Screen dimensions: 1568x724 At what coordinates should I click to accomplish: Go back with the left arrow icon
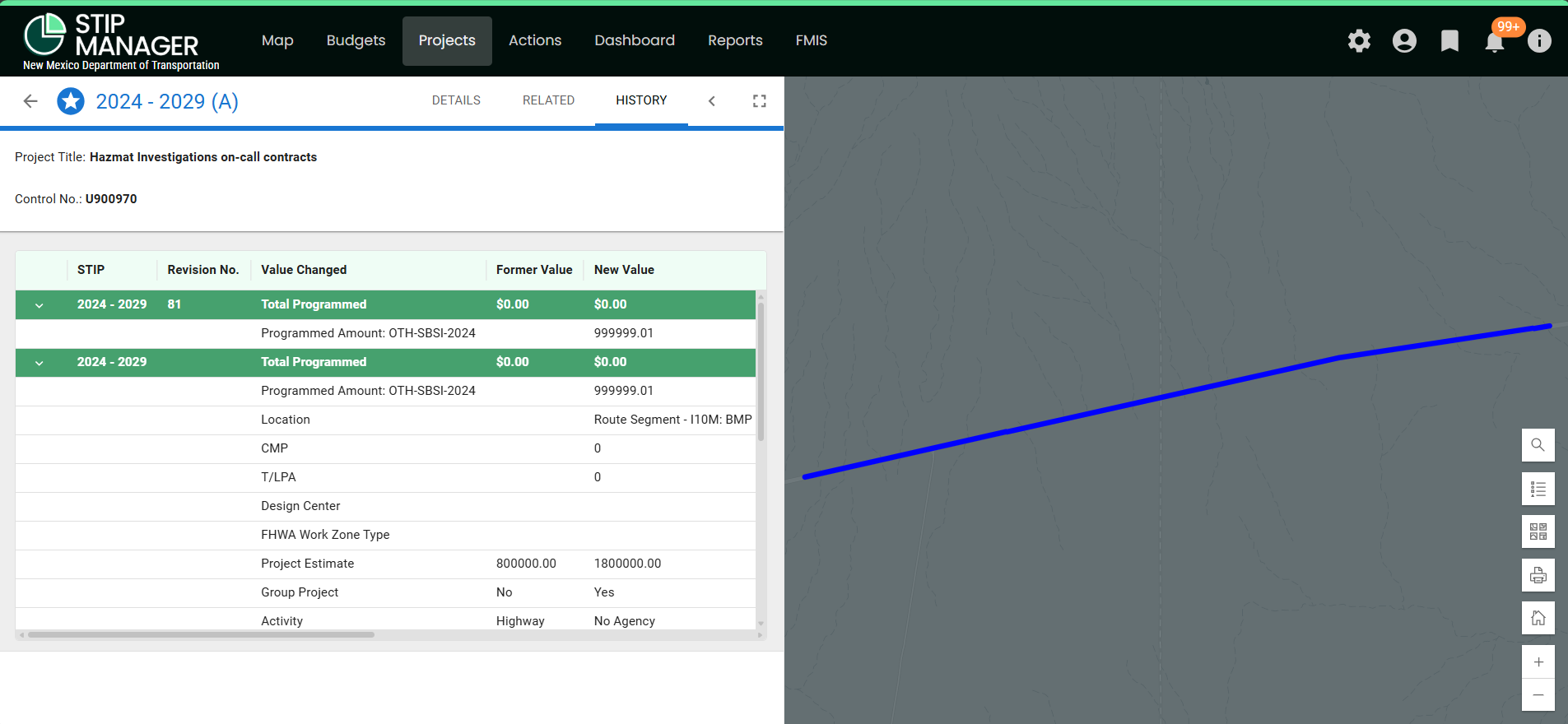tap(30, 101)
